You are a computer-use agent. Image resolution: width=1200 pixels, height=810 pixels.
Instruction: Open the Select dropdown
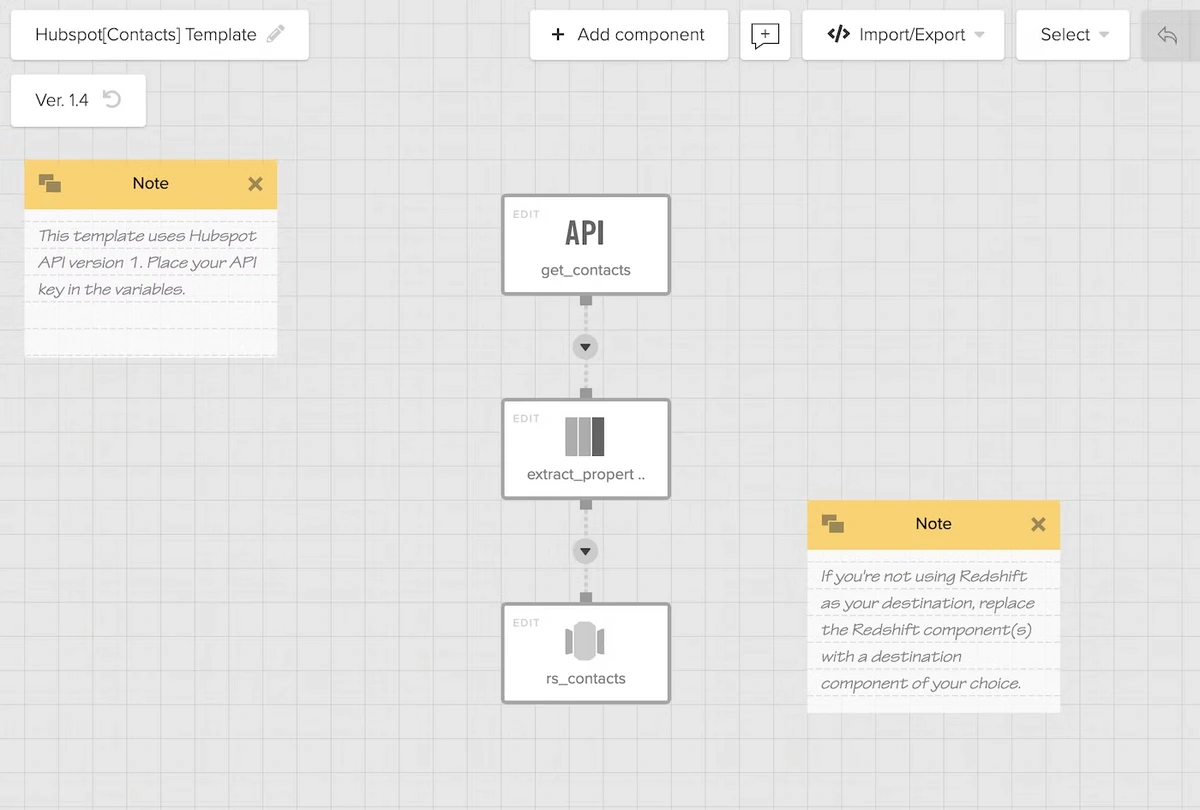tap(1073, 35)
